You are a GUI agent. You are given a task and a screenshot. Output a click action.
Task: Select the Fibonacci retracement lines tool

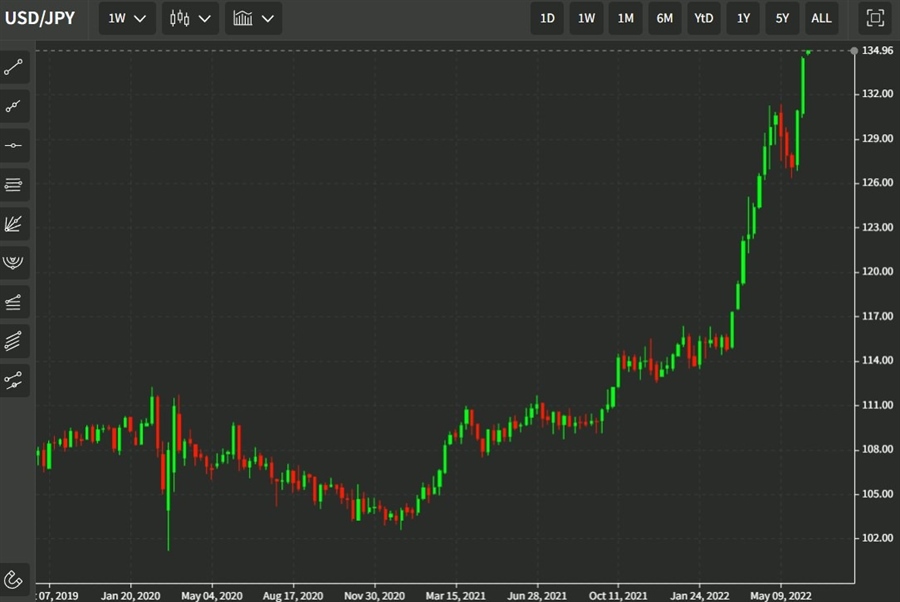point(14,302)
